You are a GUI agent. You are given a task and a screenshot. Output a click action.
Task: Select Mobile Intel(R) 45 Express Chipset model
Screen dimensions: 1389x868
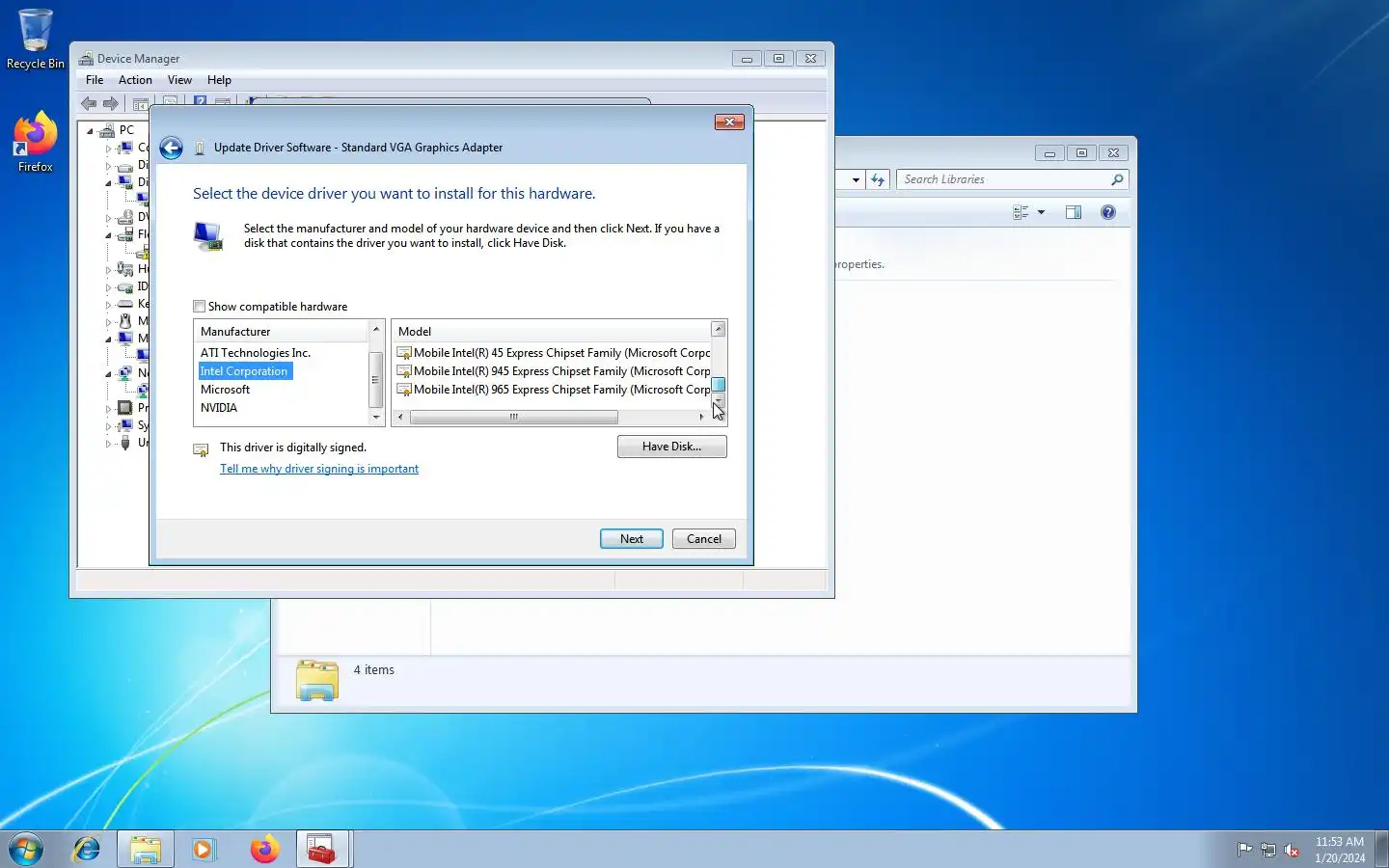tap(554, 353)
